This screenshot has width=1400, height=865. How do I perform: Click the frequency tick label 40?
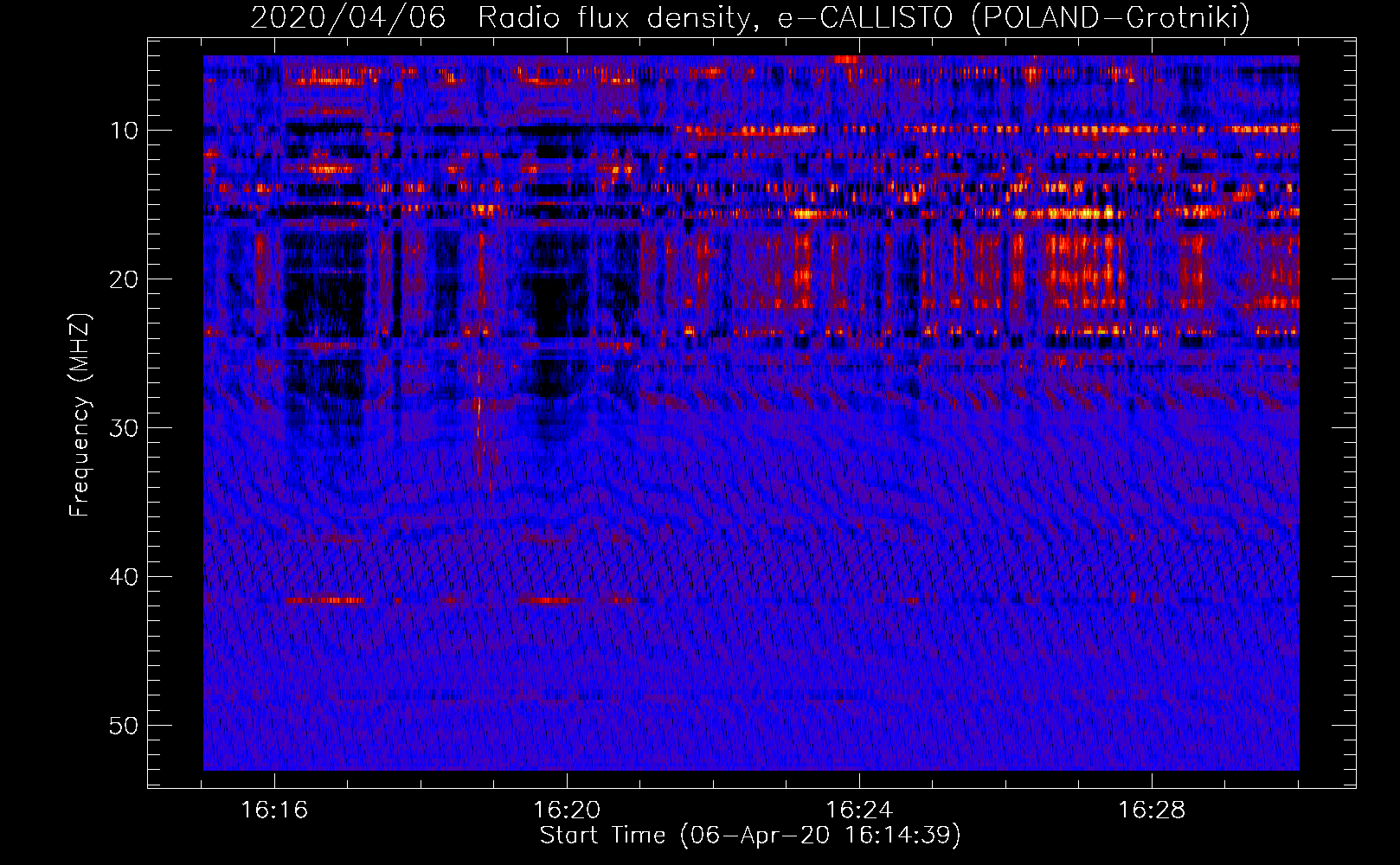coord(125,577)
